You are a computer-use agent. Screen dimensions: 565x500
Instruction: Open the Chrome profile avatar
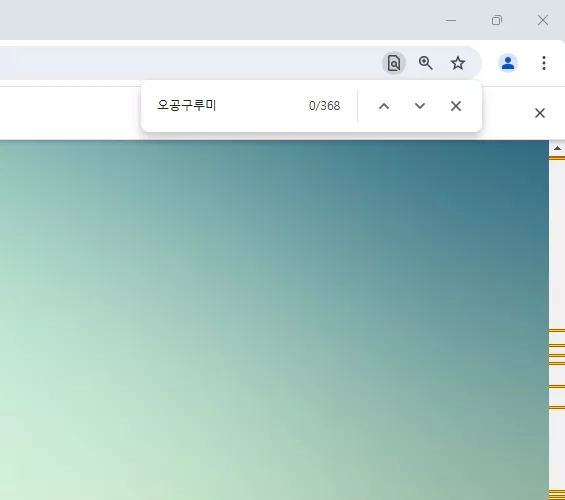point(508,63)
